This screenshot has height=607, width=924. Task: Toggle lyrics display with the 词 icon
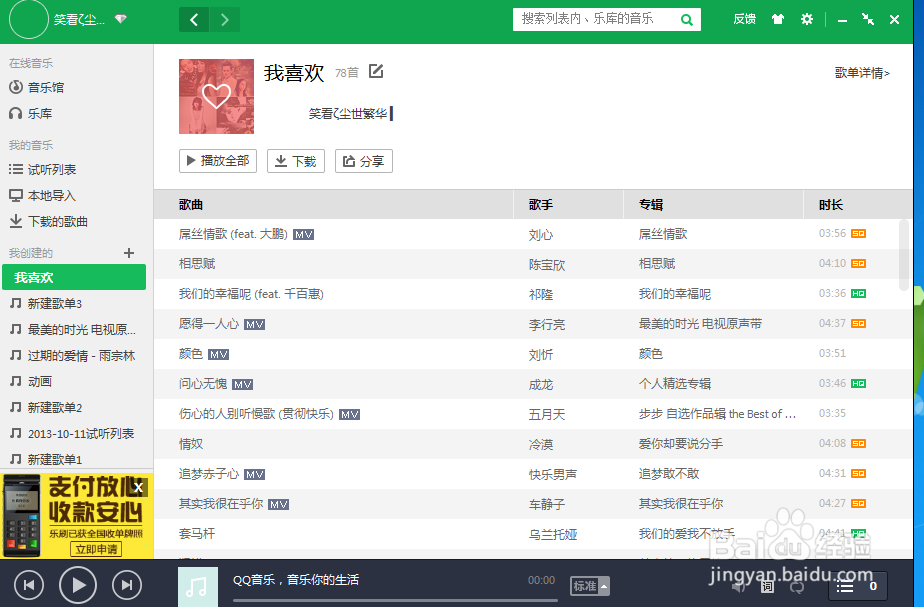tap(767, 587)
